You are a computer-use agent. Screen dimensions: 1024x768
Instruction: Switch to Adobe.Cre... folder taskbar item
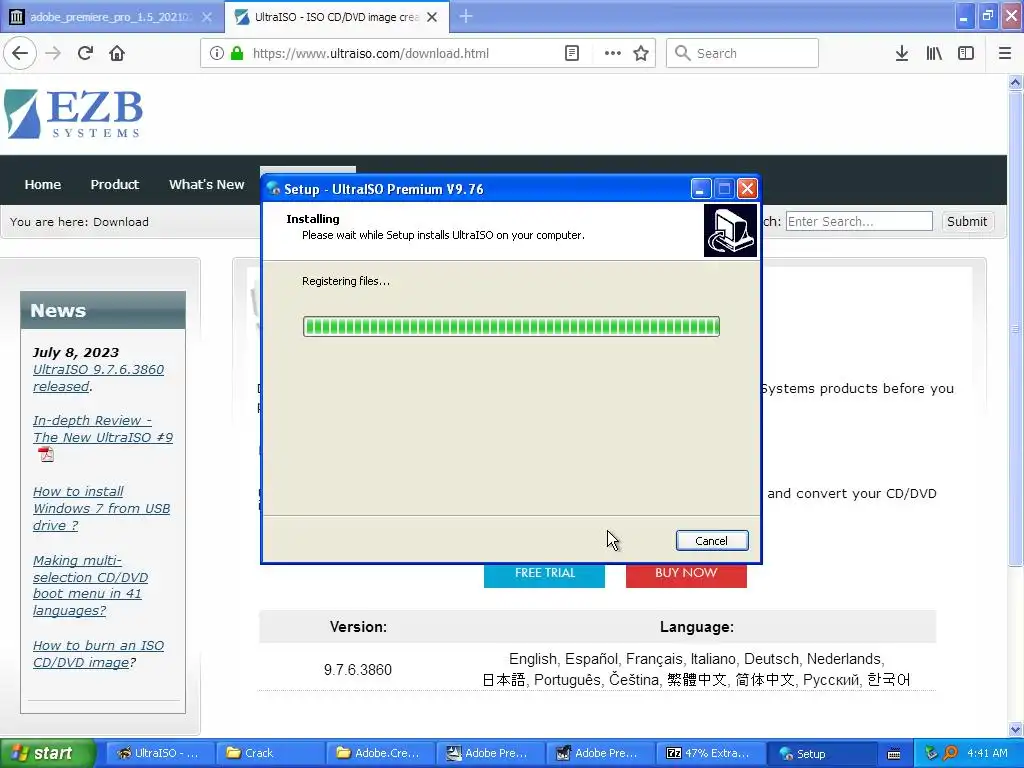click(x=380, y=753)
